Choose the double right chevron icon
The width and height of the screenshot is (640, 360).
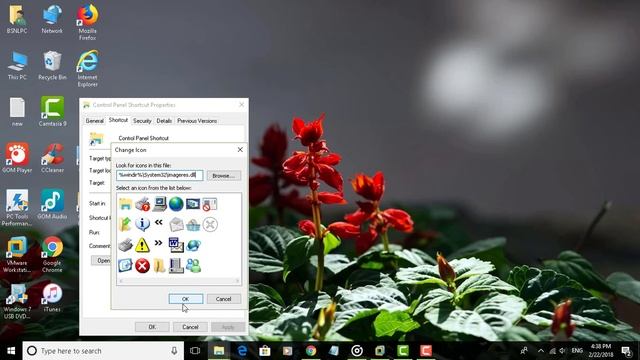158,243
